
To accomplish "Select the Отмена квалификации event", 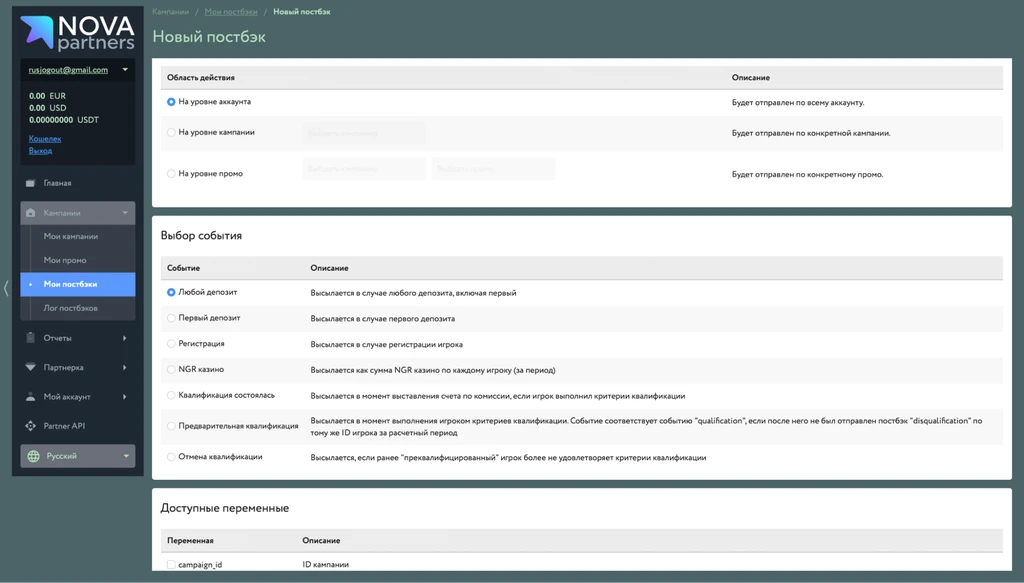I will click(171, 457).
